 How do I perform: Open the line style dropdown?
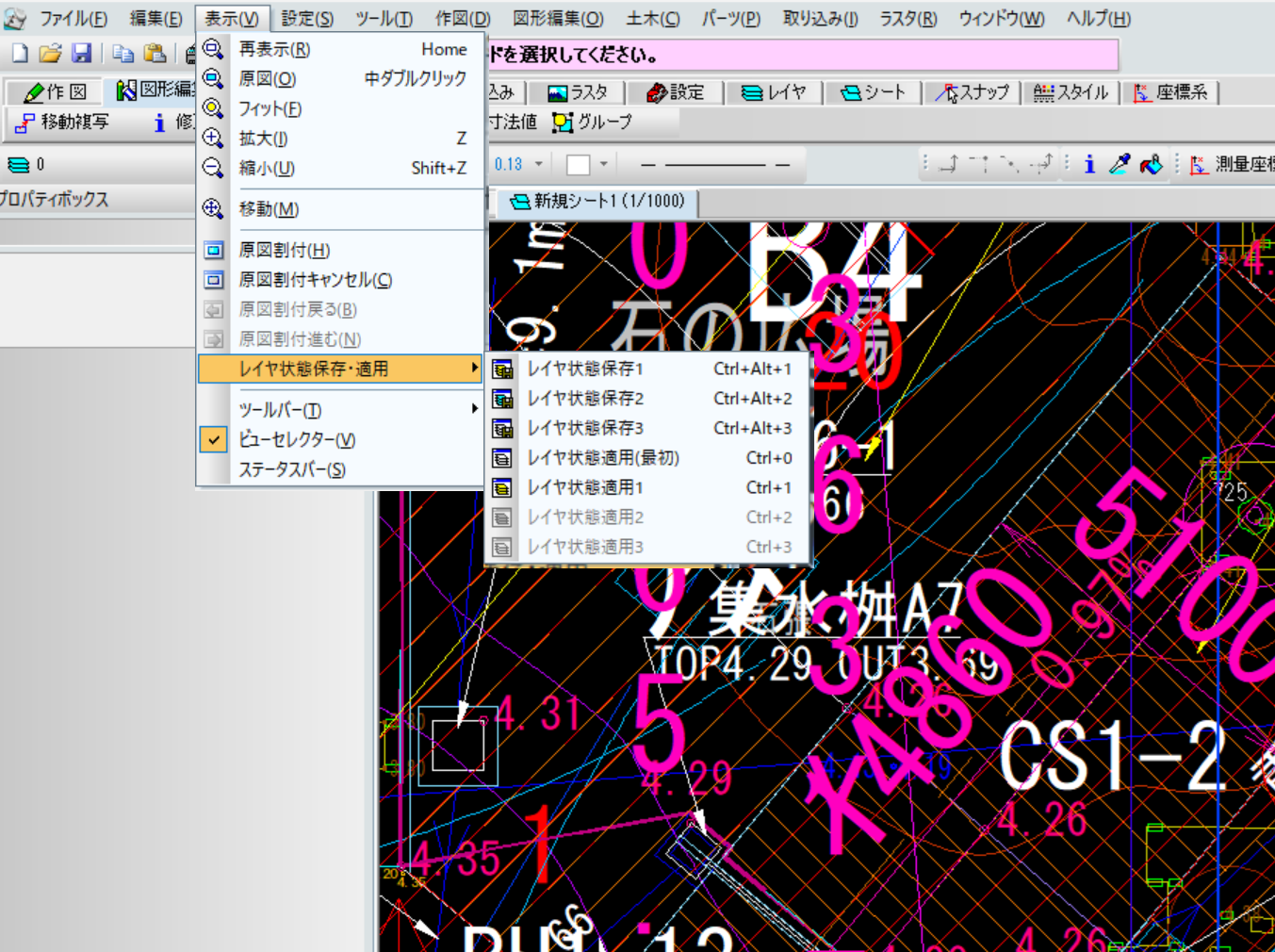pos(715,165)
